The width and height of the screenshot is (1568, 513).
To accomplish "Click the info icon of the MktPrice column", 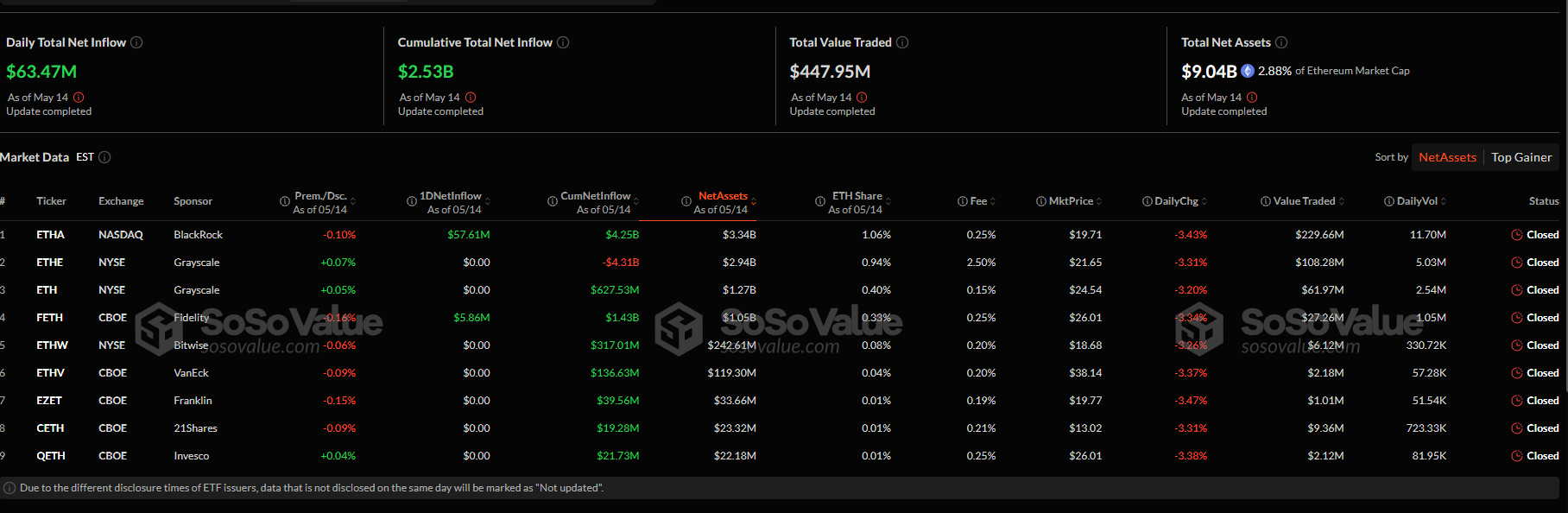I will coord(1041,201).
